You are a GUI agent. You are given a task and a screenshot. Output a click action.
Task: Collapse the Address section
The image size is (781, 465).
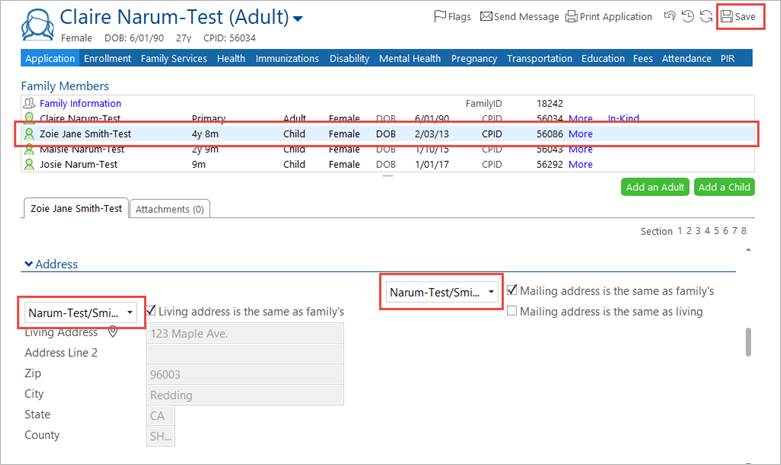point(28,265)
